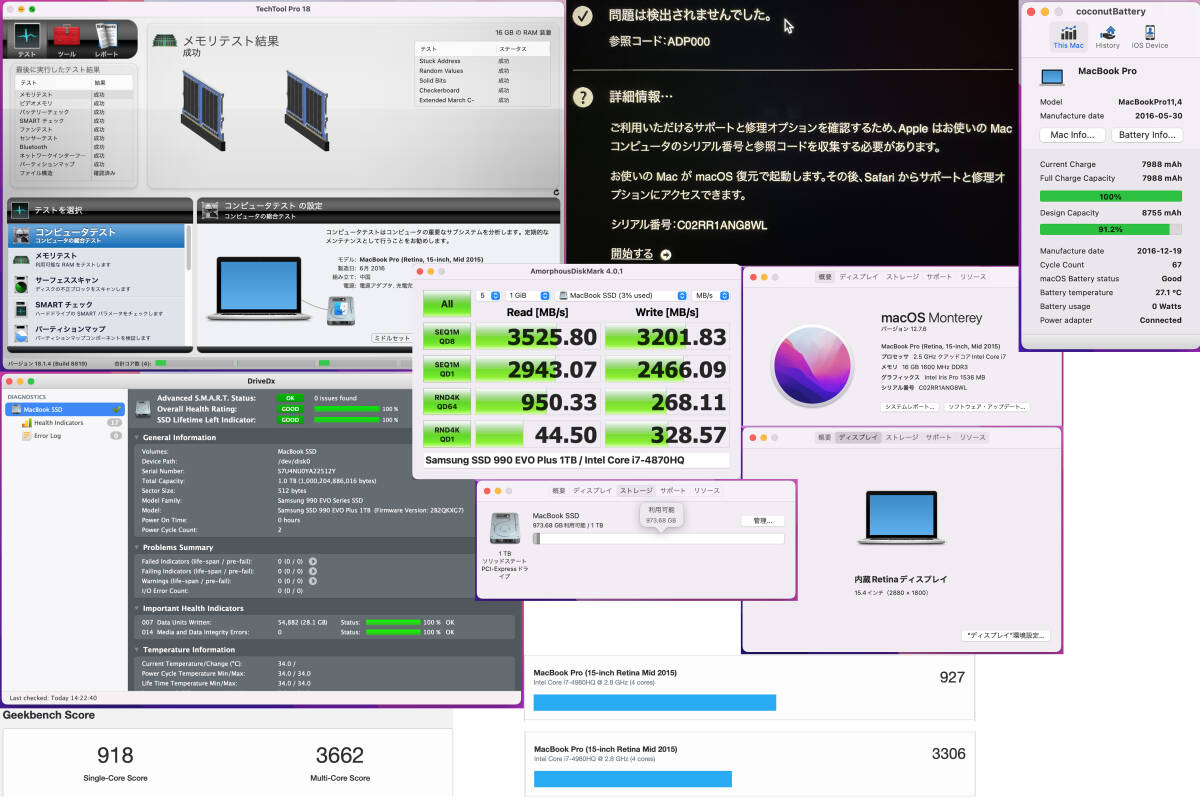Open サポート tab in the macOS Monterey window
This screenshot has width=1200, height=800.
point(938,277)
